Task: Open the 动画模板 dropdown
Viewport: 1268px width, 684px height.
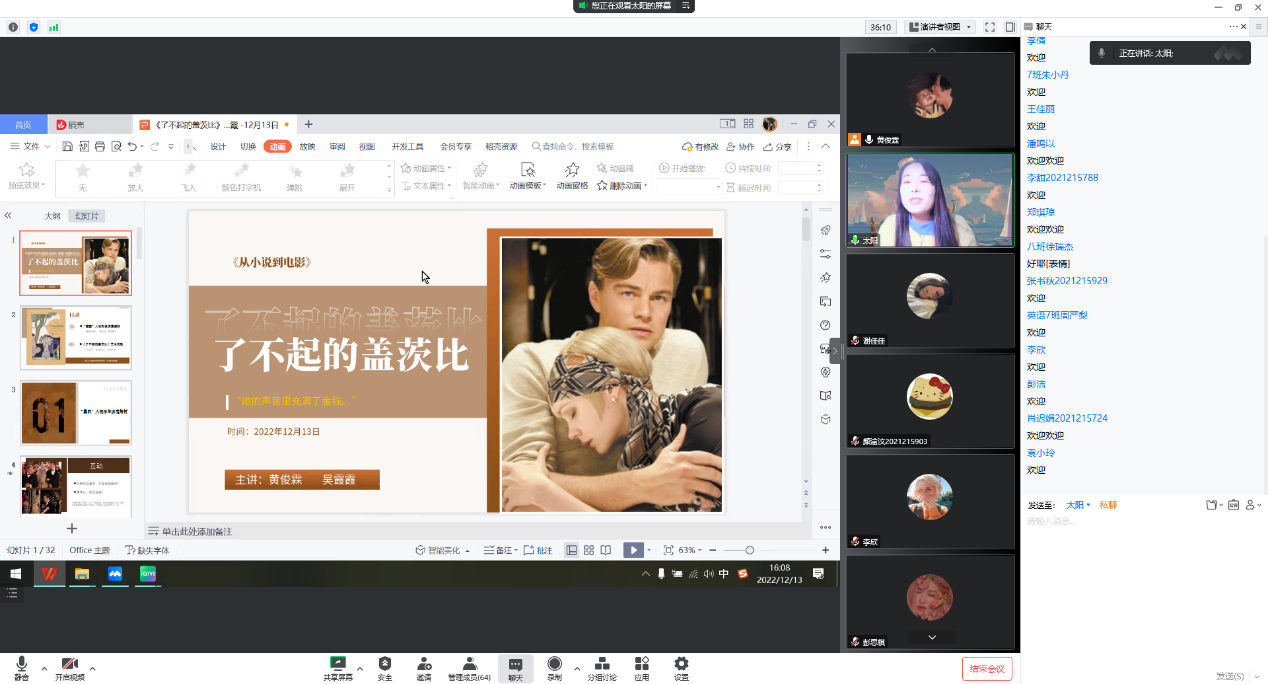Action: (527, 176)
